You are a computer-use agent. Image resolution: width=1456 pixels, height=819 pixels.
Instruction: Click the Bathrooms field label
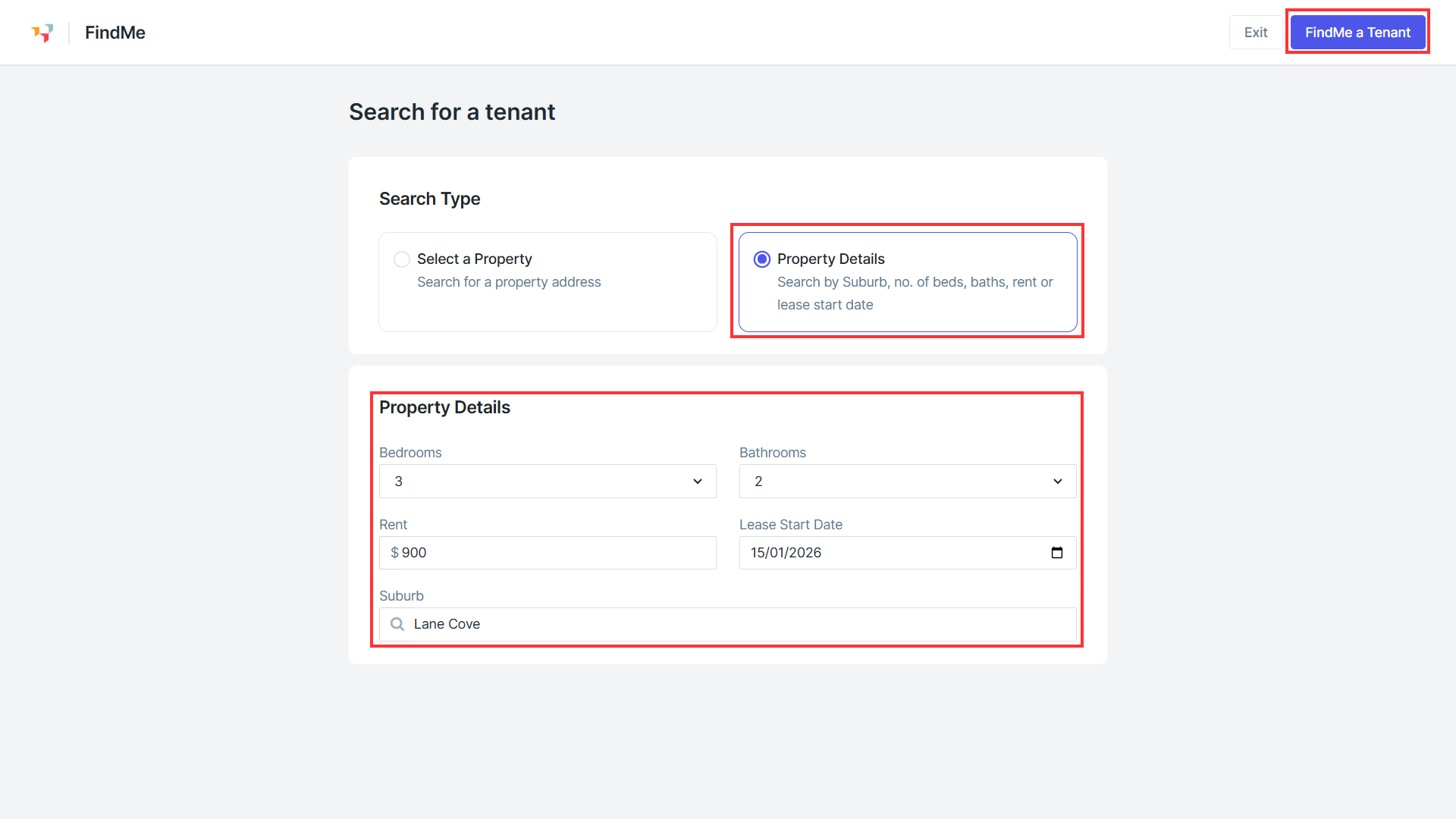click(x=773, y=453)
